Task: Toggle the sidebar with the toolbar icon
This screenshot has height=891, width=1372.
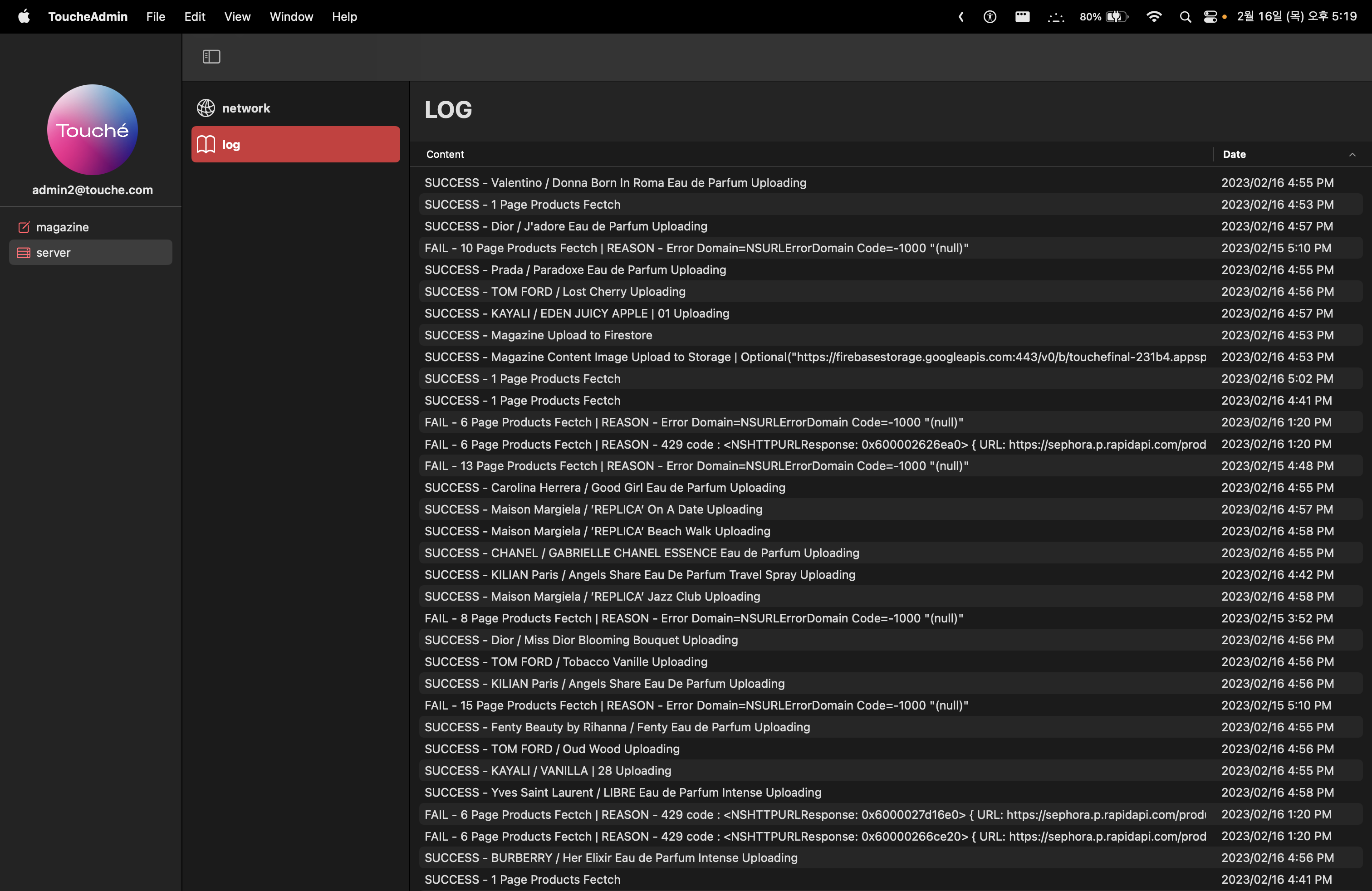Action: click(x=211, y=56)
